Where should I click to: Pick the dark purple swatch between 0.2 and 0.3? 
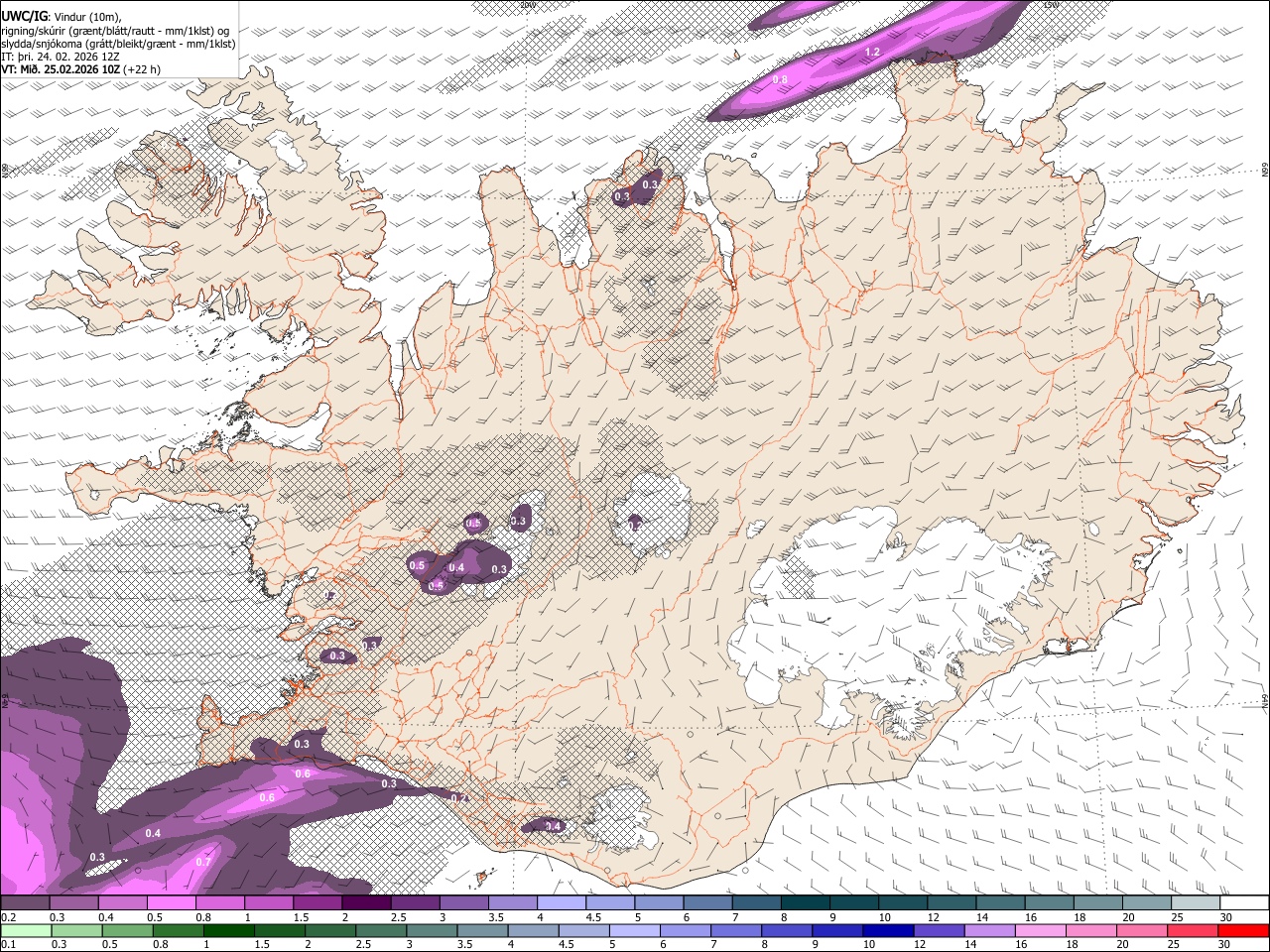(25, 903)
